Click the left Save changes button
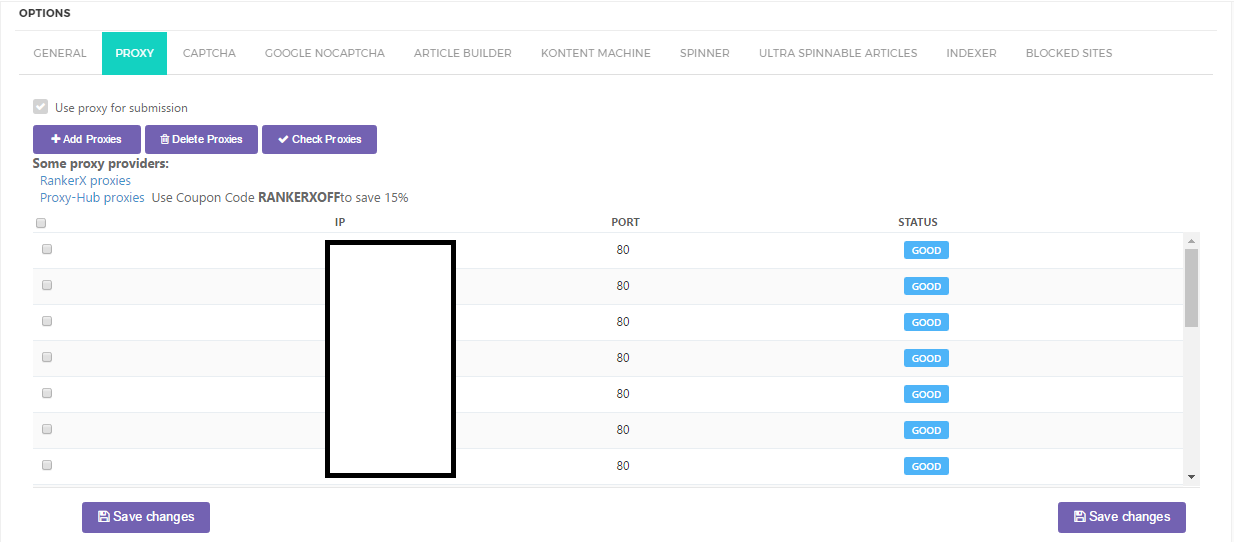The height and width of the screenshot is (542, 1234). [146, 517]
